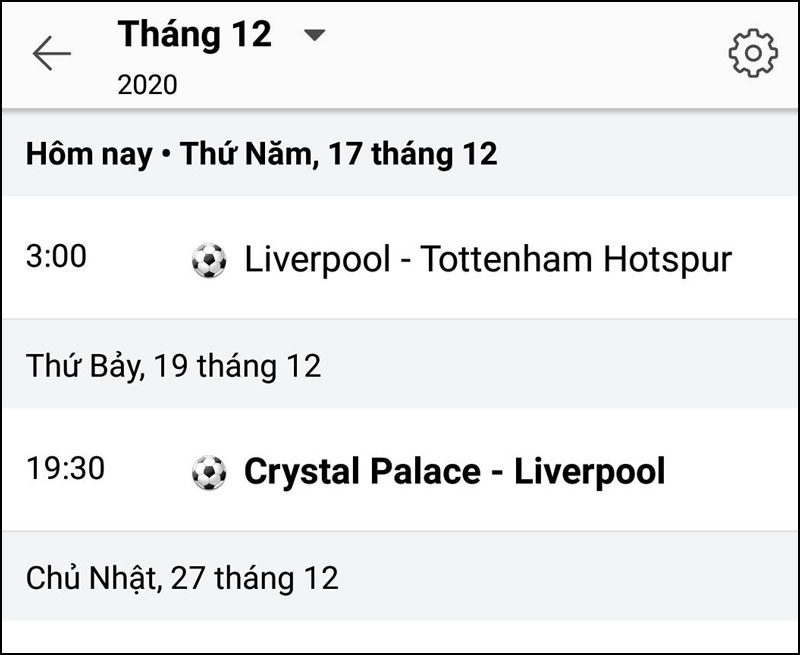
Task: Tap Liverpool in the 19:30 match
Action: click(x=590, y=471)
